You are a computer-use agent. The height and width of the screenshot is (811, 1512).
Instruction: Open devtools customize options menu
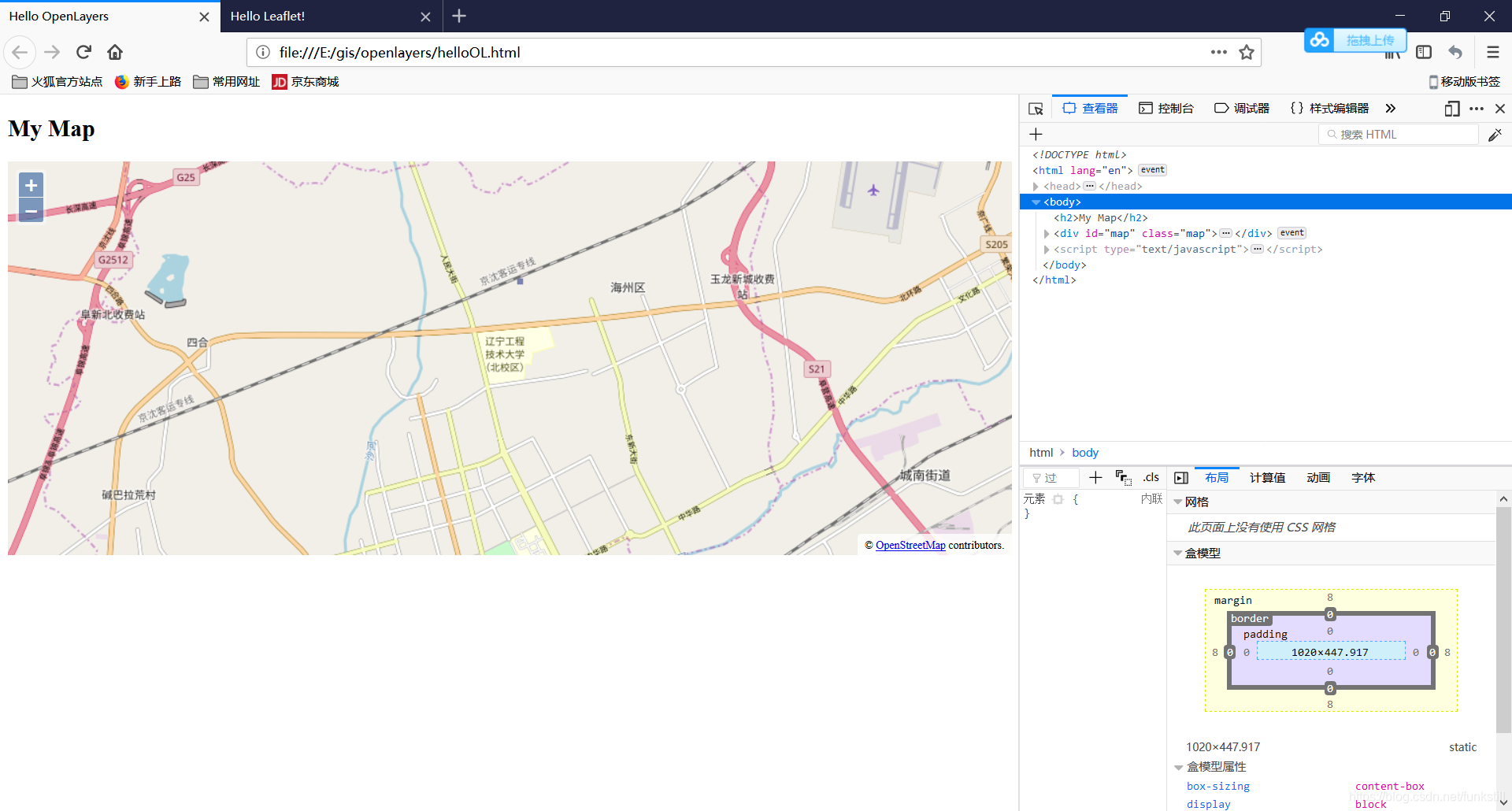coord(1477,109)
